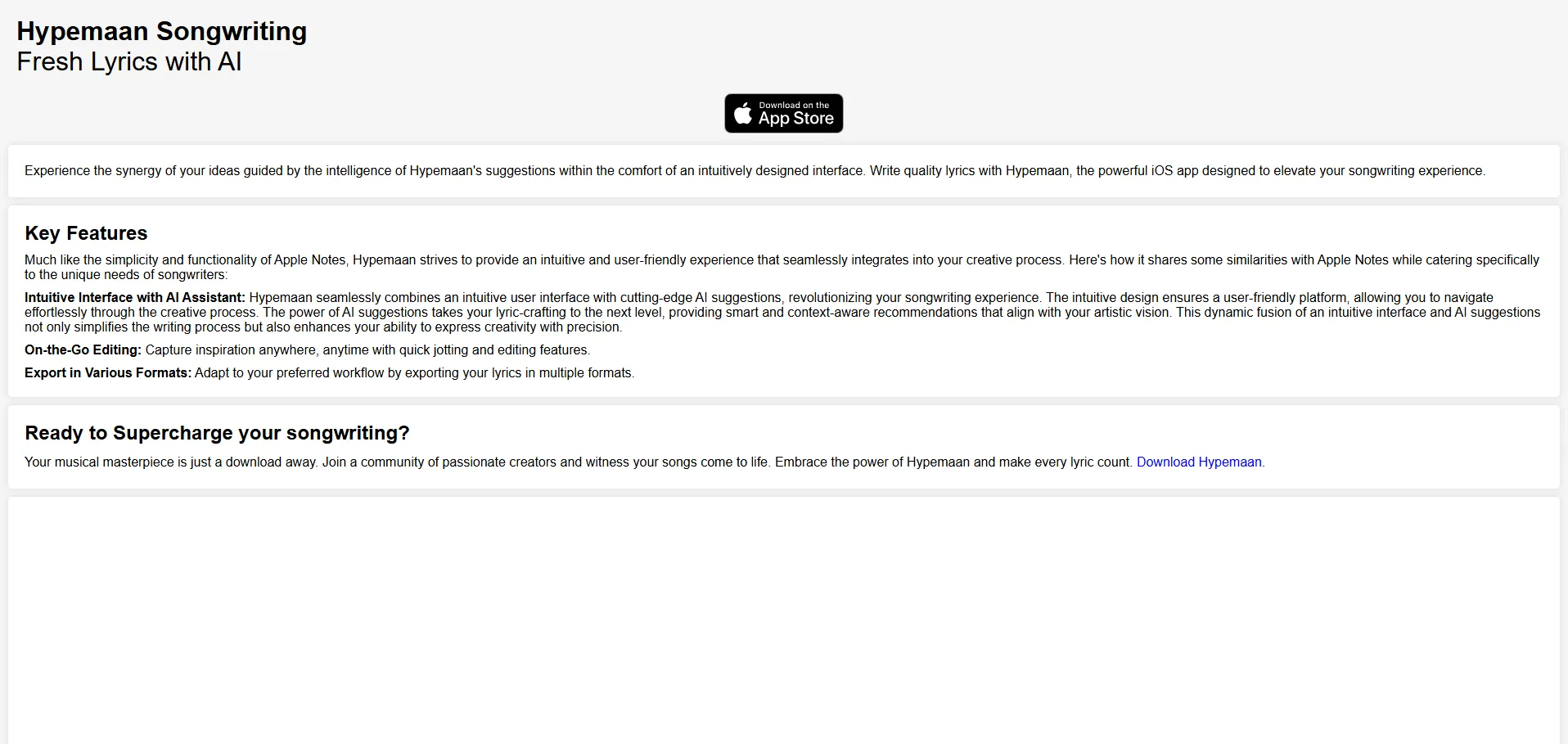
Task: Click the Hypemaan Songwriting page title
Action: (x=161, y=31)
